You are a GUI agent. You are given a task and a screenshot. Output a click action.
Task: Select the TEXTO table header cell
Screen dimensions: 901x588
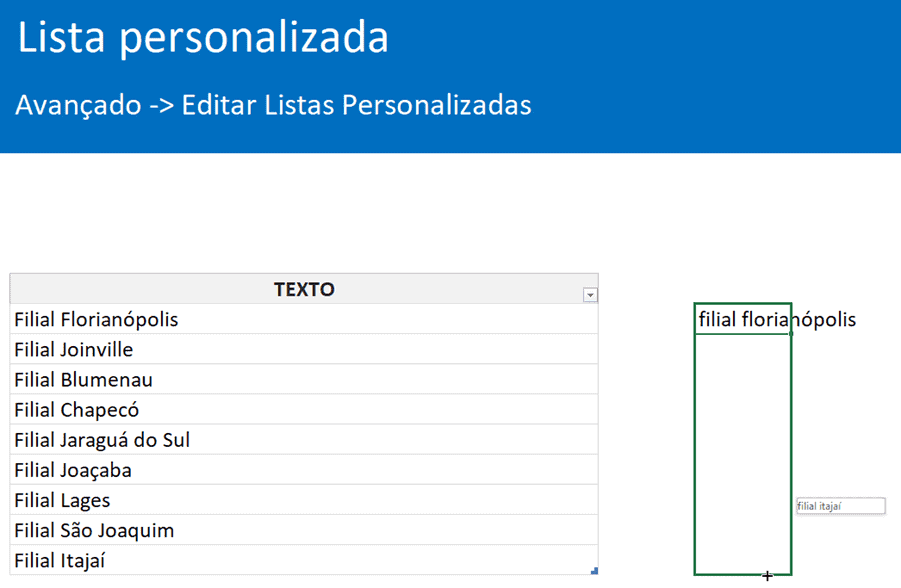pos(304,290)
